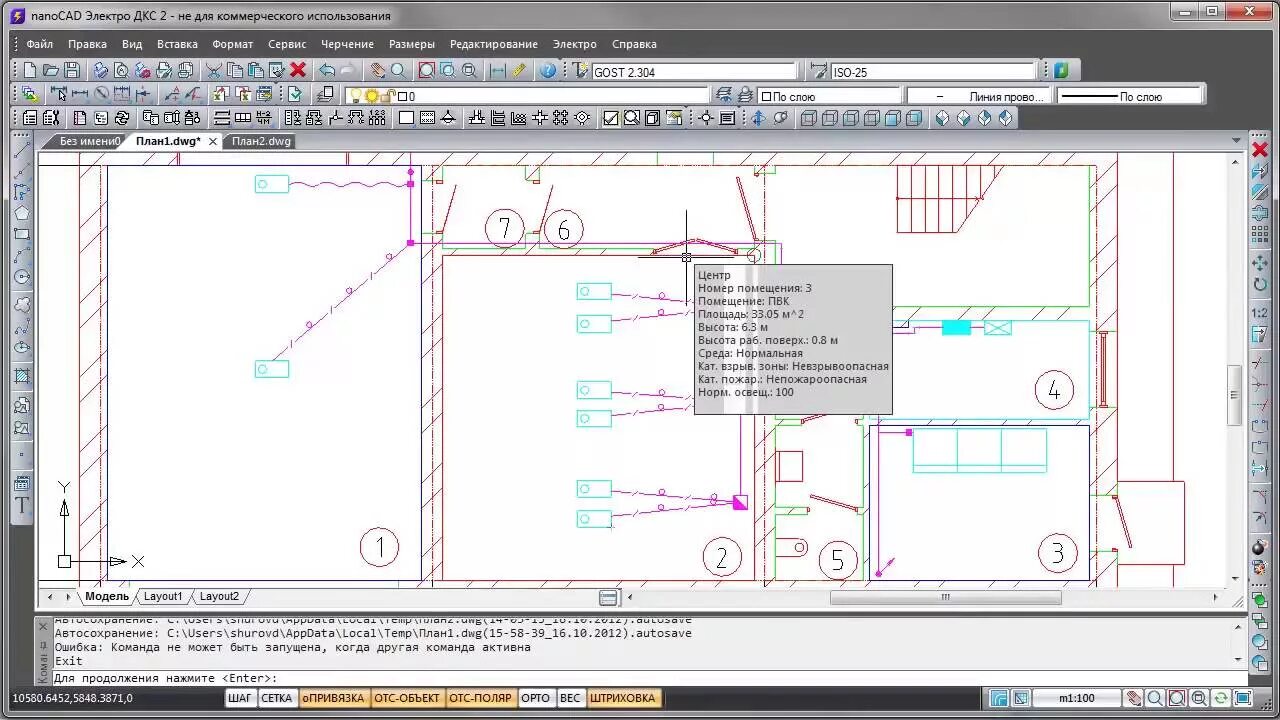Open the Редактирование menu

[494, 44]
